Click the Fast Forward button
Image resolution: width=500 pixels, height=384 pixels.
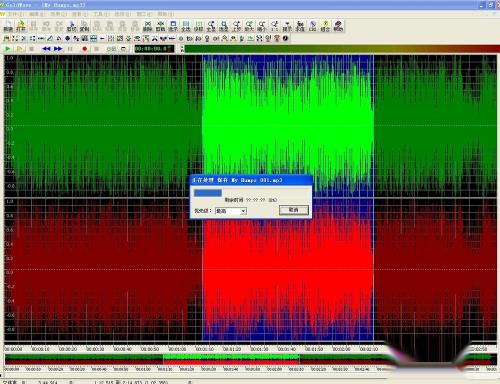coord(58,49)
